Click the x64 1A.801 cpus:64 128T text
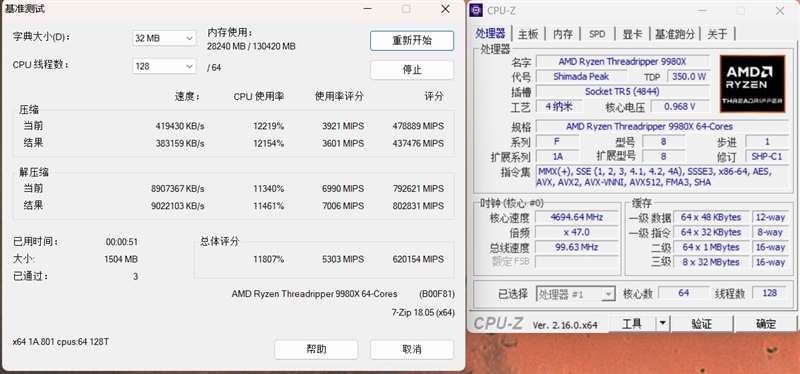Image resolution: width=800 pixels, height=374 pixels. click(61, 342)
